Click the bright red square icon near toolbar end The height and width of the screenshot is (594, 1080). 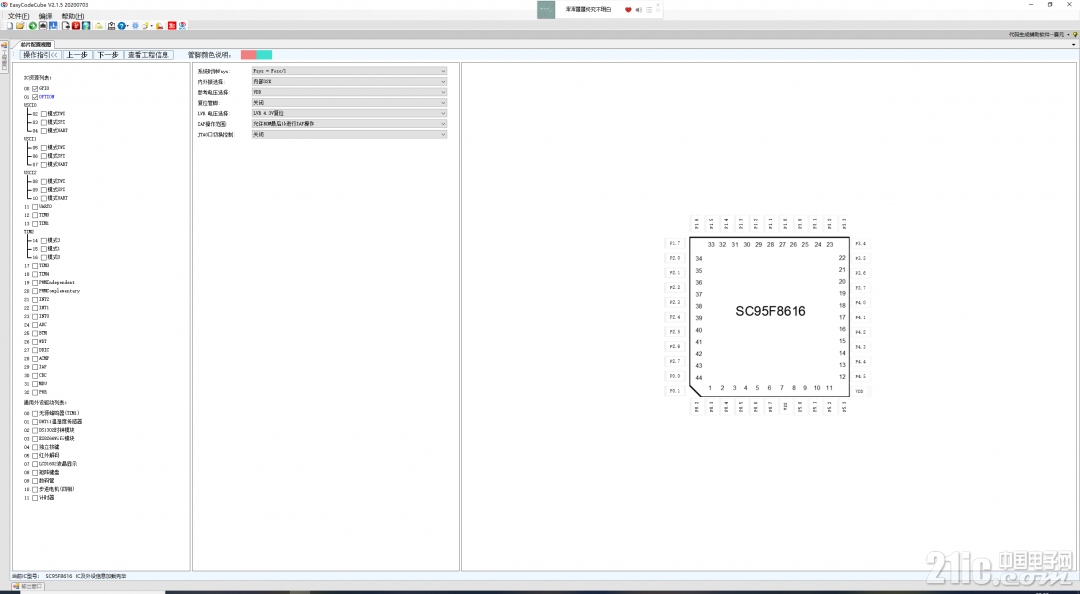pos(172,25)
